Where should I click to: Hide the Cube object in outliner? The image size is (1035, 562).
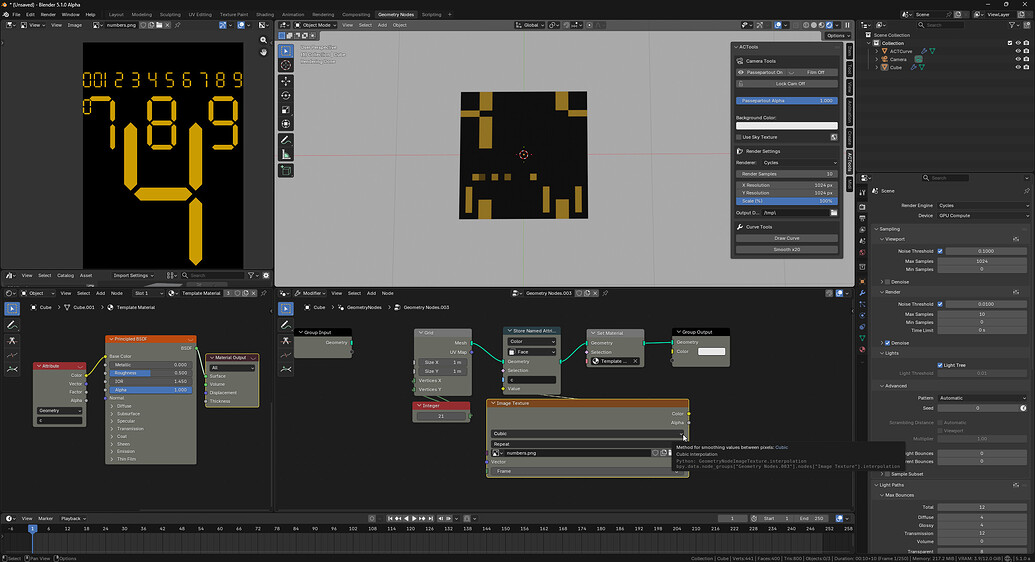tap(1018, 67)
